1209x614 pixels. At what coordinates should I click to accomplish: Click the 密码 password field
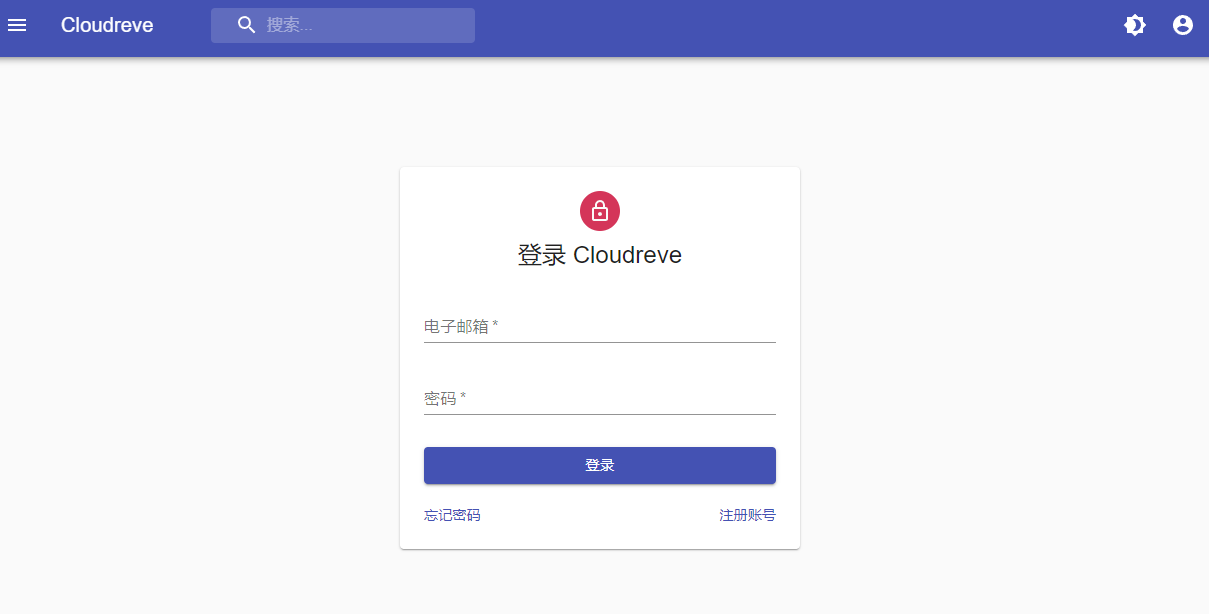point(600,399)
